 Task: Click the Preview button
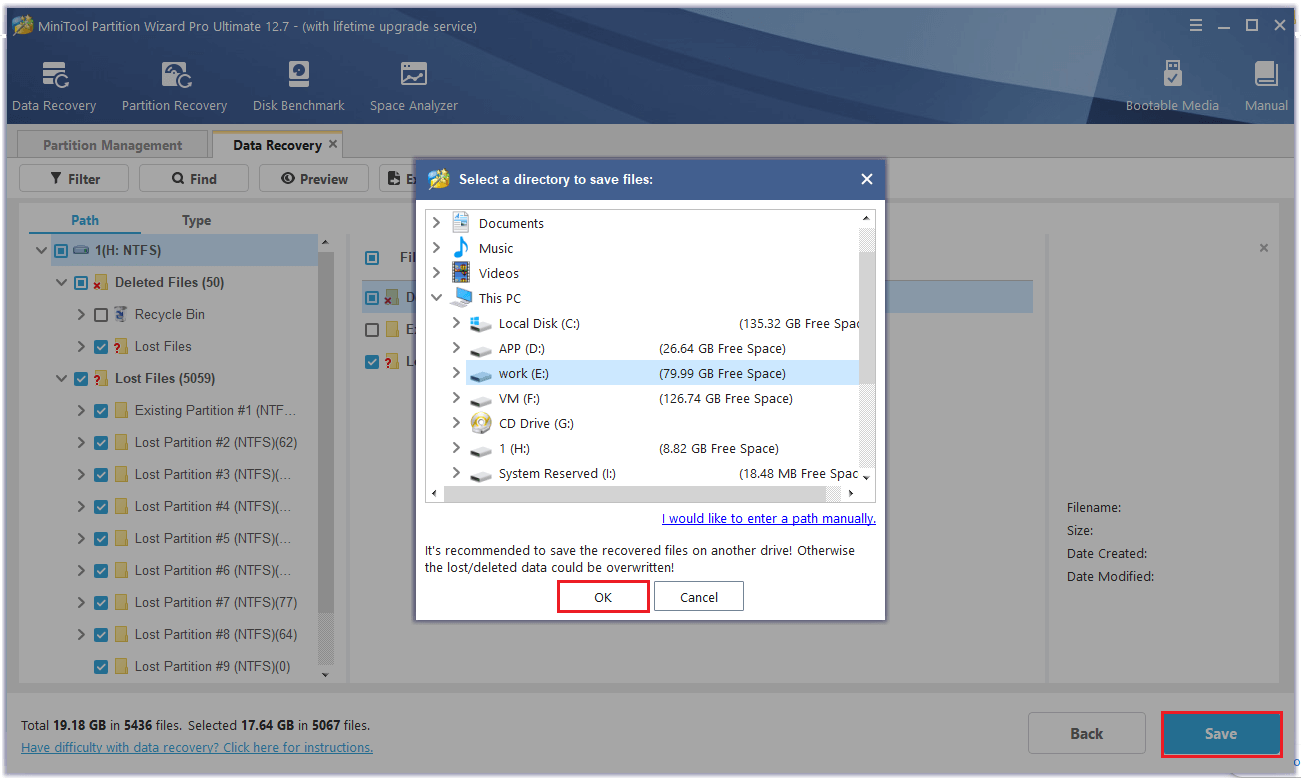click(314, 178)
